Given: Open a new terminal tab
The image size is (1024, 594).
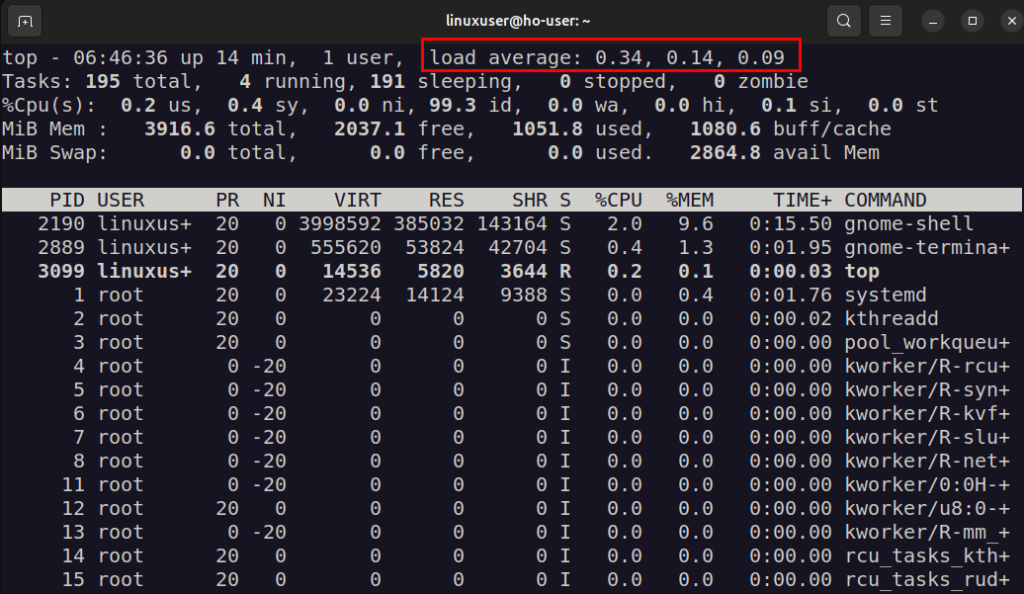Looking at the screenshot, I should 25,20.
